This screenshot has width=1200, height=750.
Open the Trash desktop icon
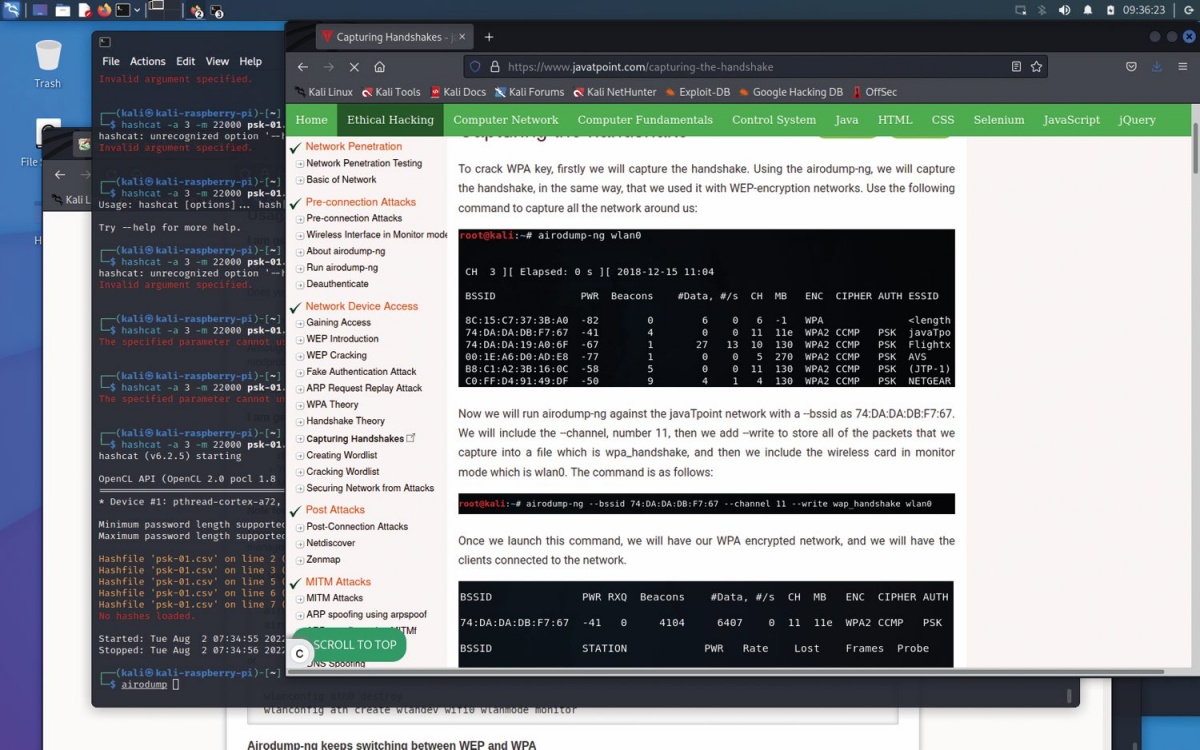47,65
